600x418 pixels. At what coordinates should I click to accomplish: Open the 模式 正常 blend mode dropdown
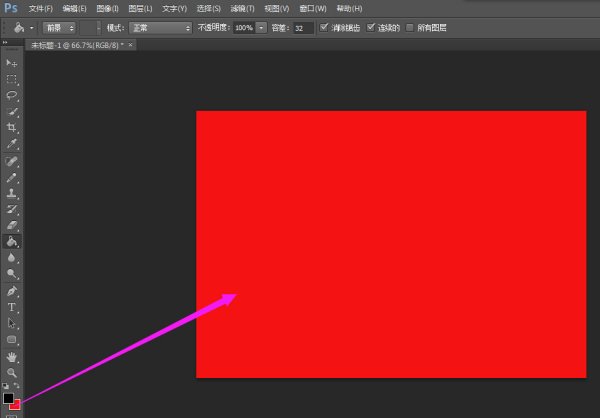[x=160, y=28]
